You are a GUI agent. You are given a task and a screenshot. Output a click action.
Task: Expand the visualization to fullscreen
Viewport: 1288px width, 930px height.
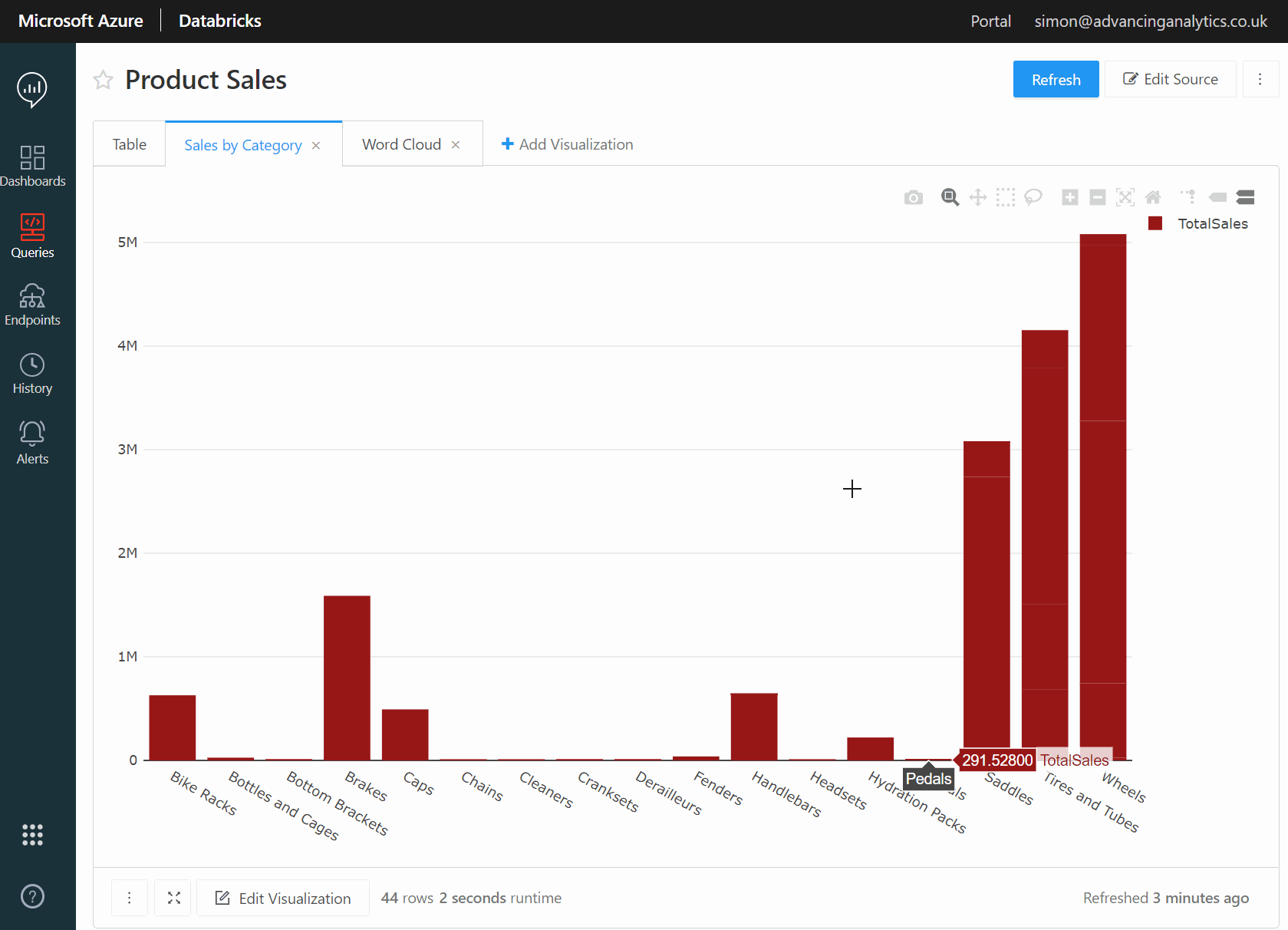173,898
